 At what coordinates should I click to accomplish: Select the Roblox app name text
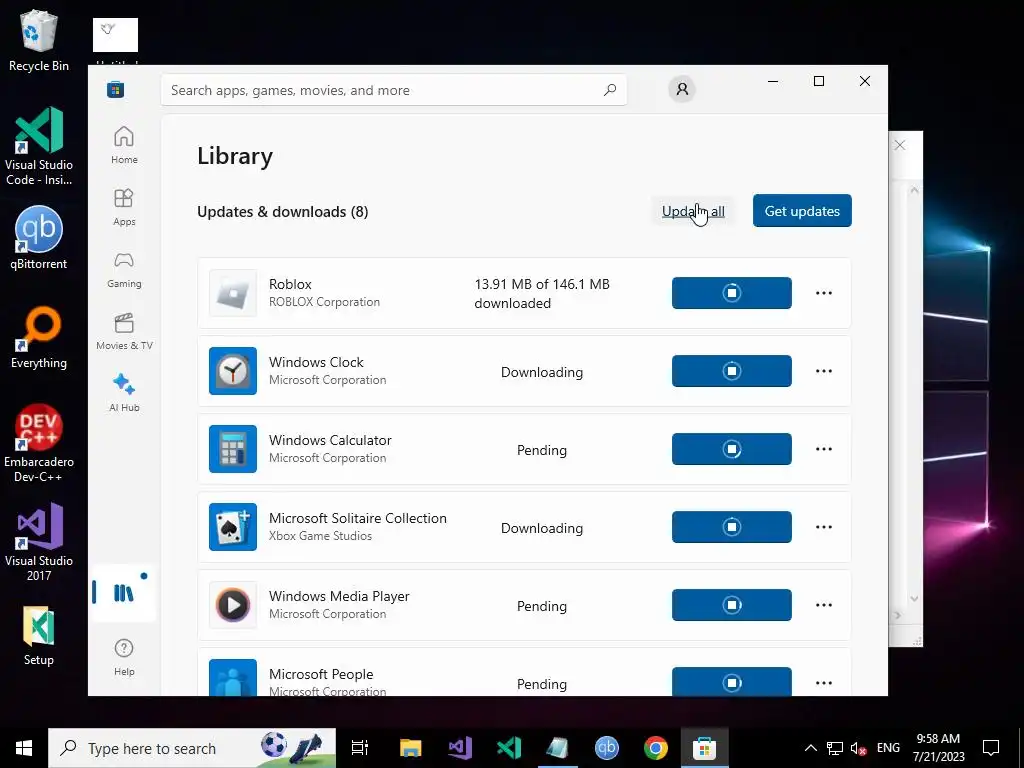[290, 284]
